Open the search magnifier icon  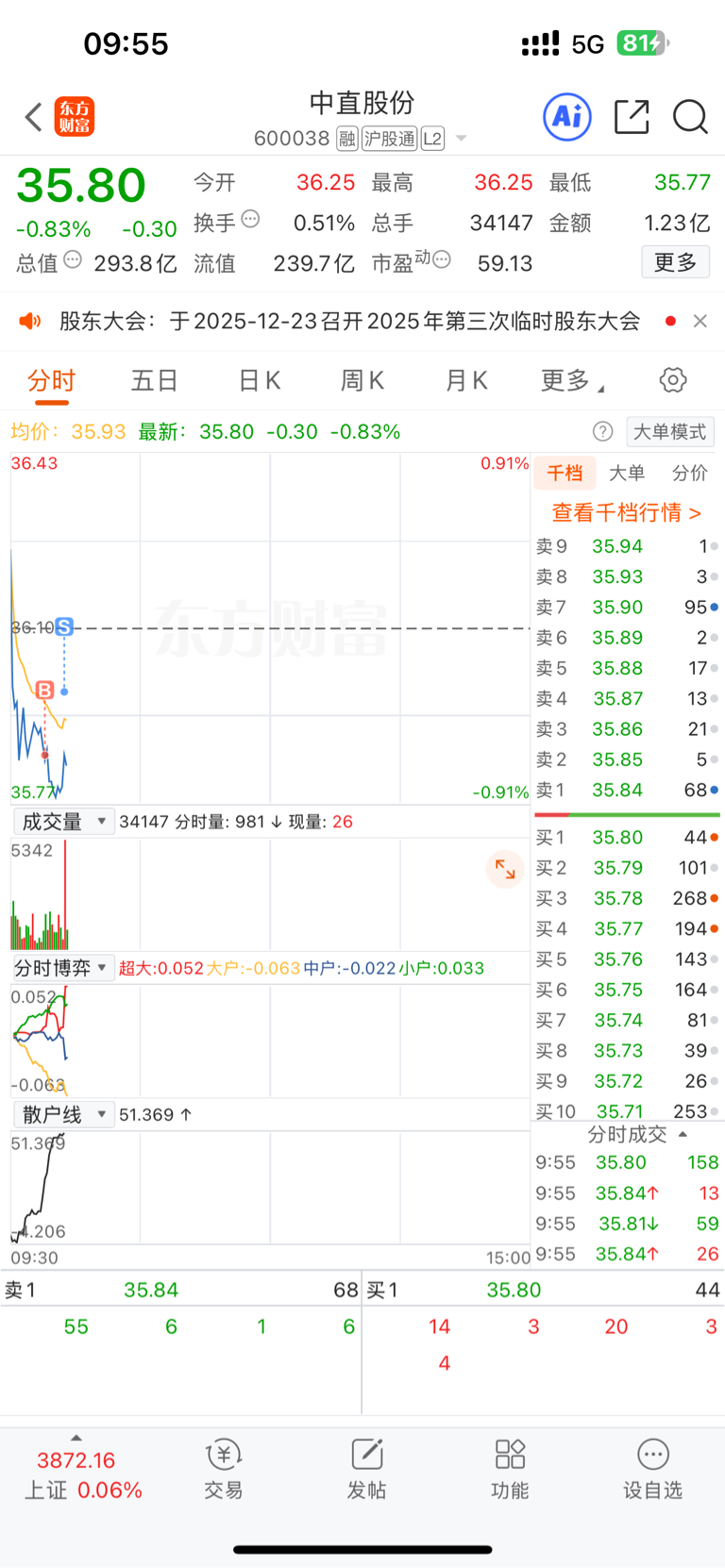(690, 117)
